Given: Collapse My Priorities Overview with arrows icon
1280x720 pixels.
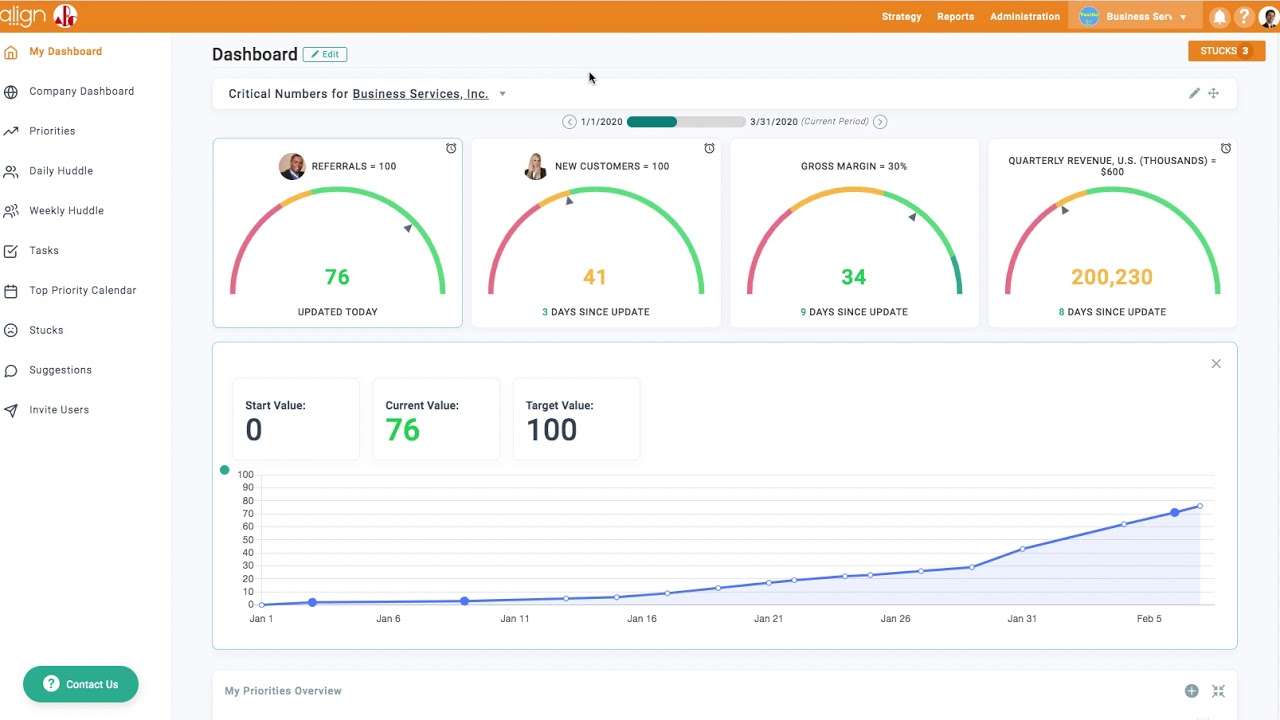Looking at the screenshot, I should (1218, 691).
